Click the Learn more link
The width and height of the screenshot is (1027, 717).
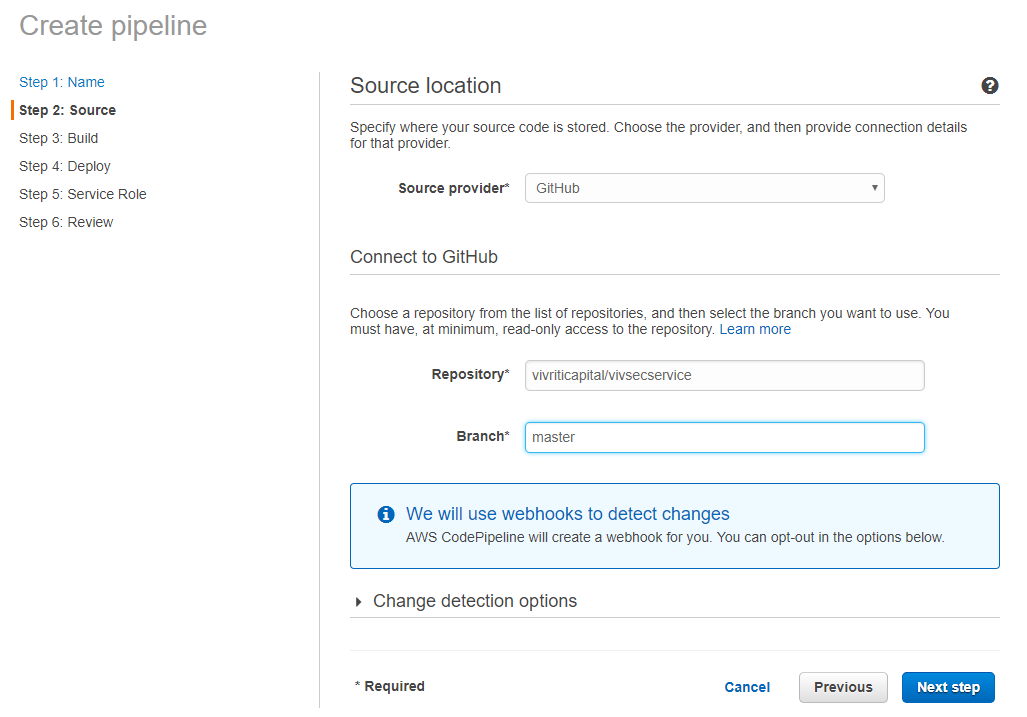[755, 329]
